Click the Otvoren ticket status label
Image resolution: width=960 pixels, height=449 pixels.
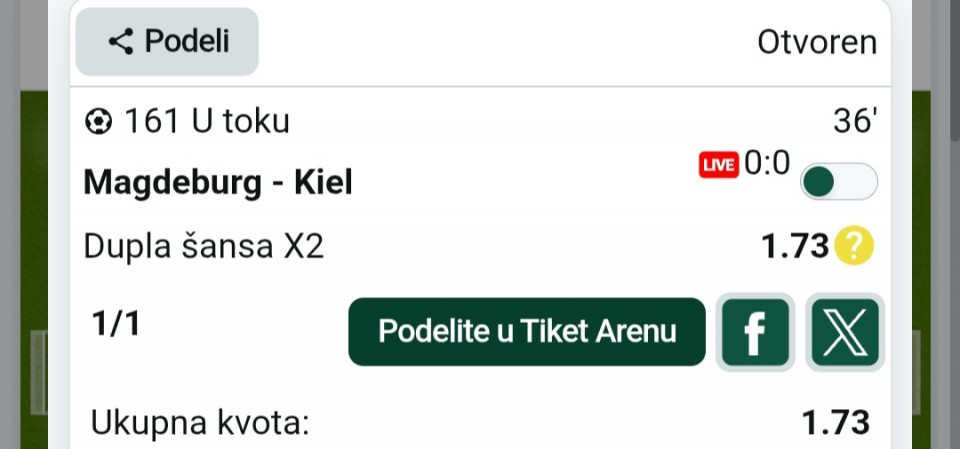817,42
